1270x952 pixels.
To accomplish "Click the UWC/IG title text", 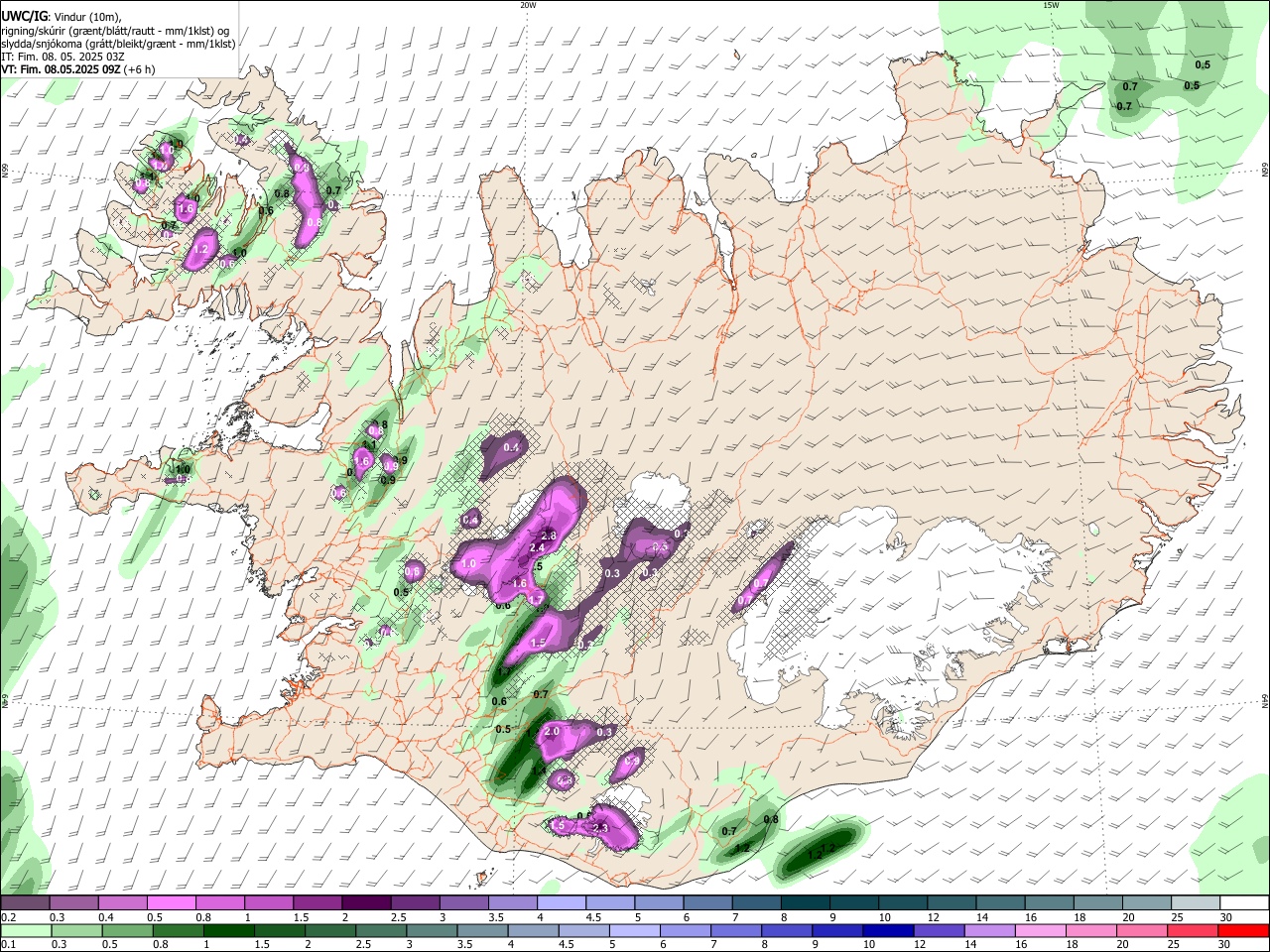I will click(x=24, y=16).
